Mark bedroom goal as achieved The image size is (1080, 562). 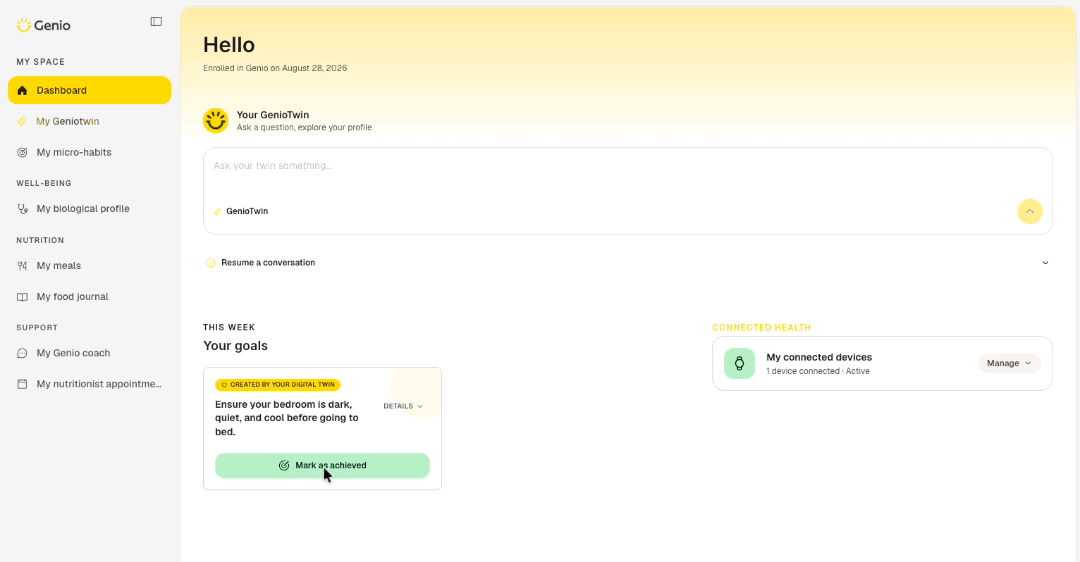pos(322,466)
